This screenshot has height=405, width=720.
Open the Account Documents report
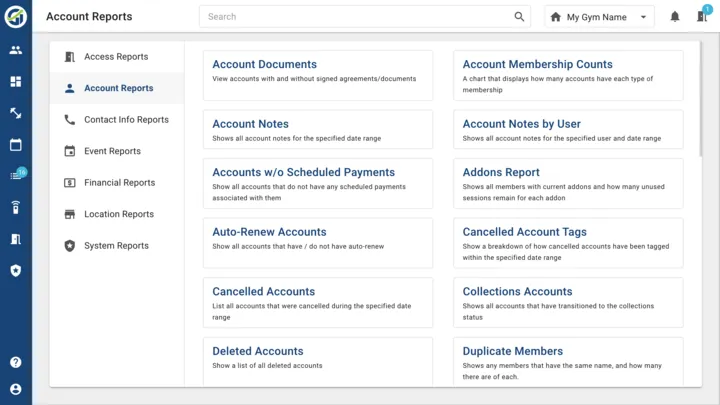tap(318, 75)
